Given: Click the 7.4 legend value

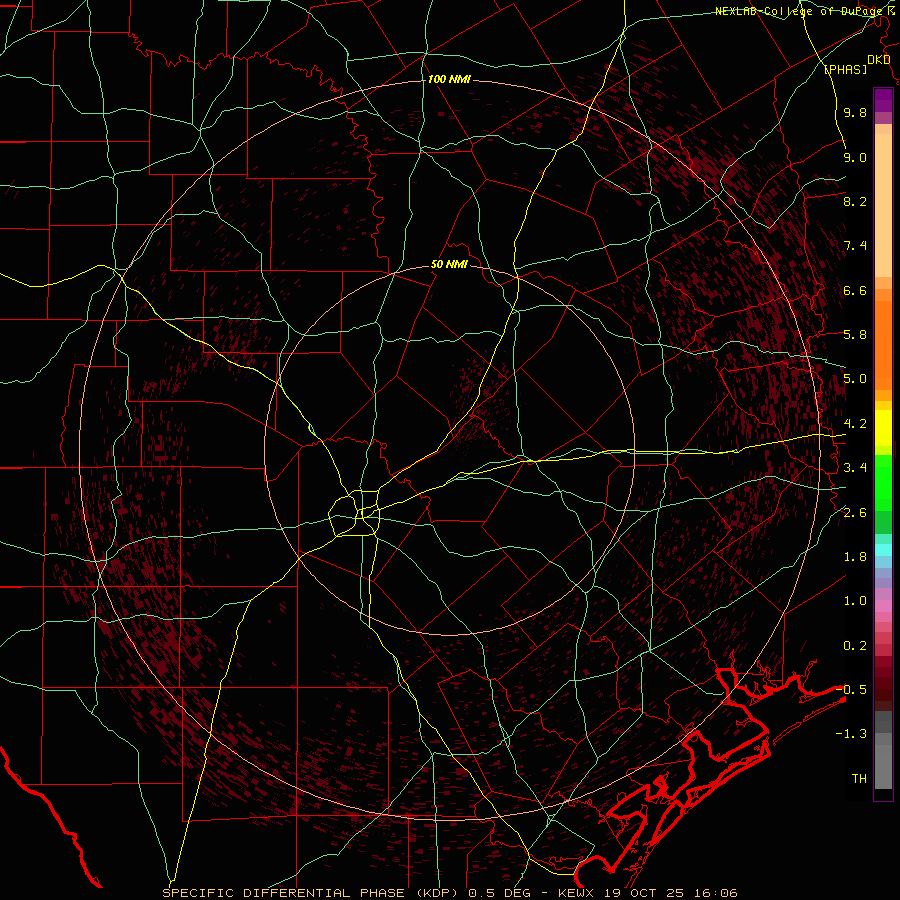Looking at the screenshot, I should click(x=855, y=246).
